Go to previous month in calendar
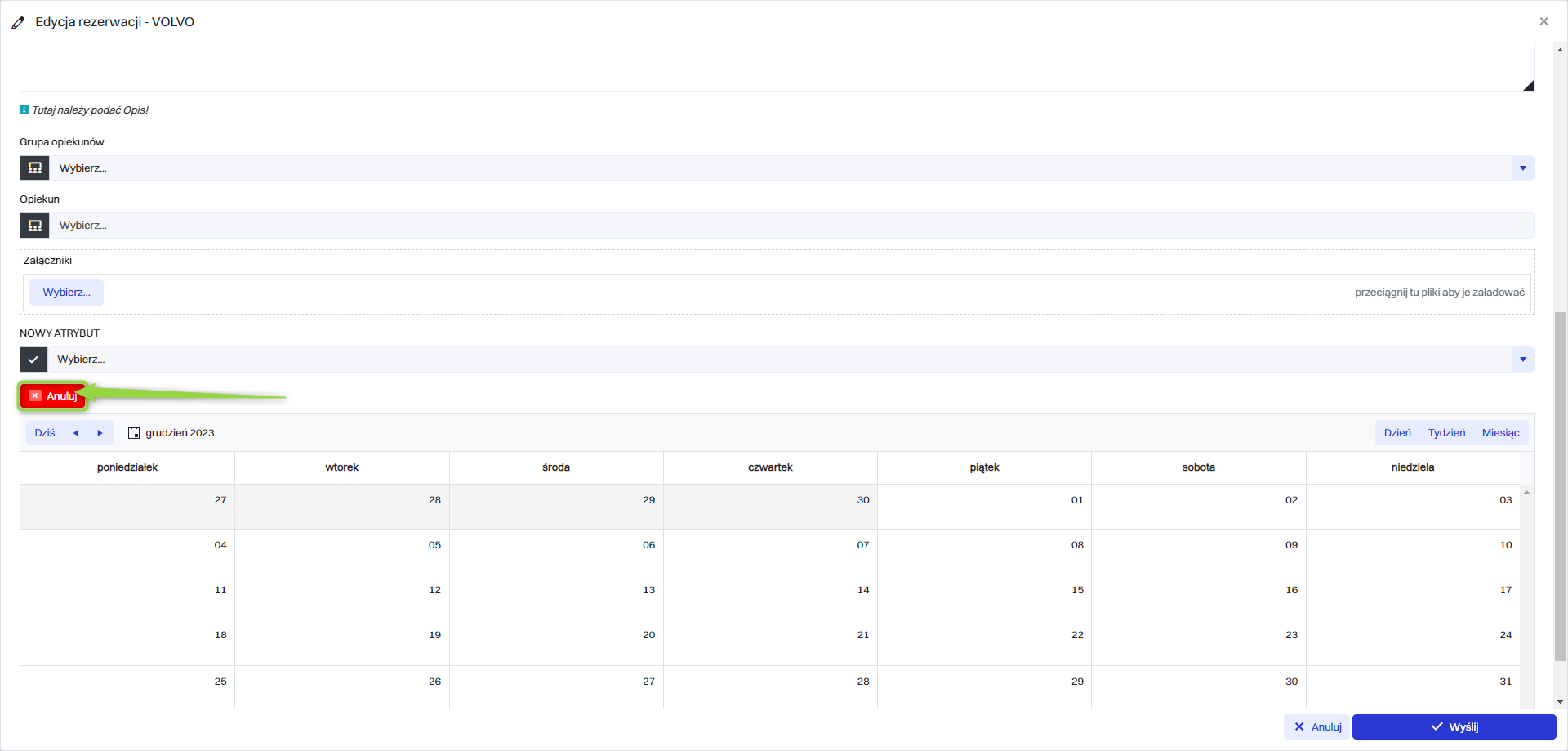This screenshot has height=751, width=1568. (76, 433)
